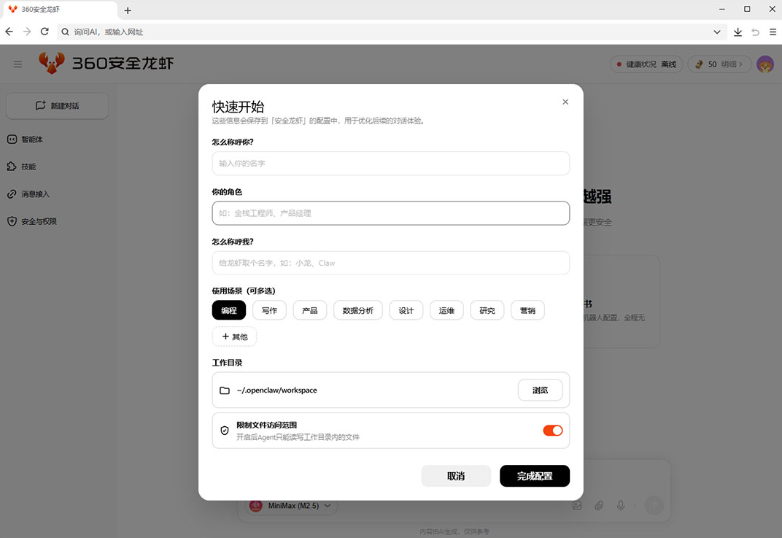
Task: Click the paperclip attachment icon
Action: [x=599, y=506]
